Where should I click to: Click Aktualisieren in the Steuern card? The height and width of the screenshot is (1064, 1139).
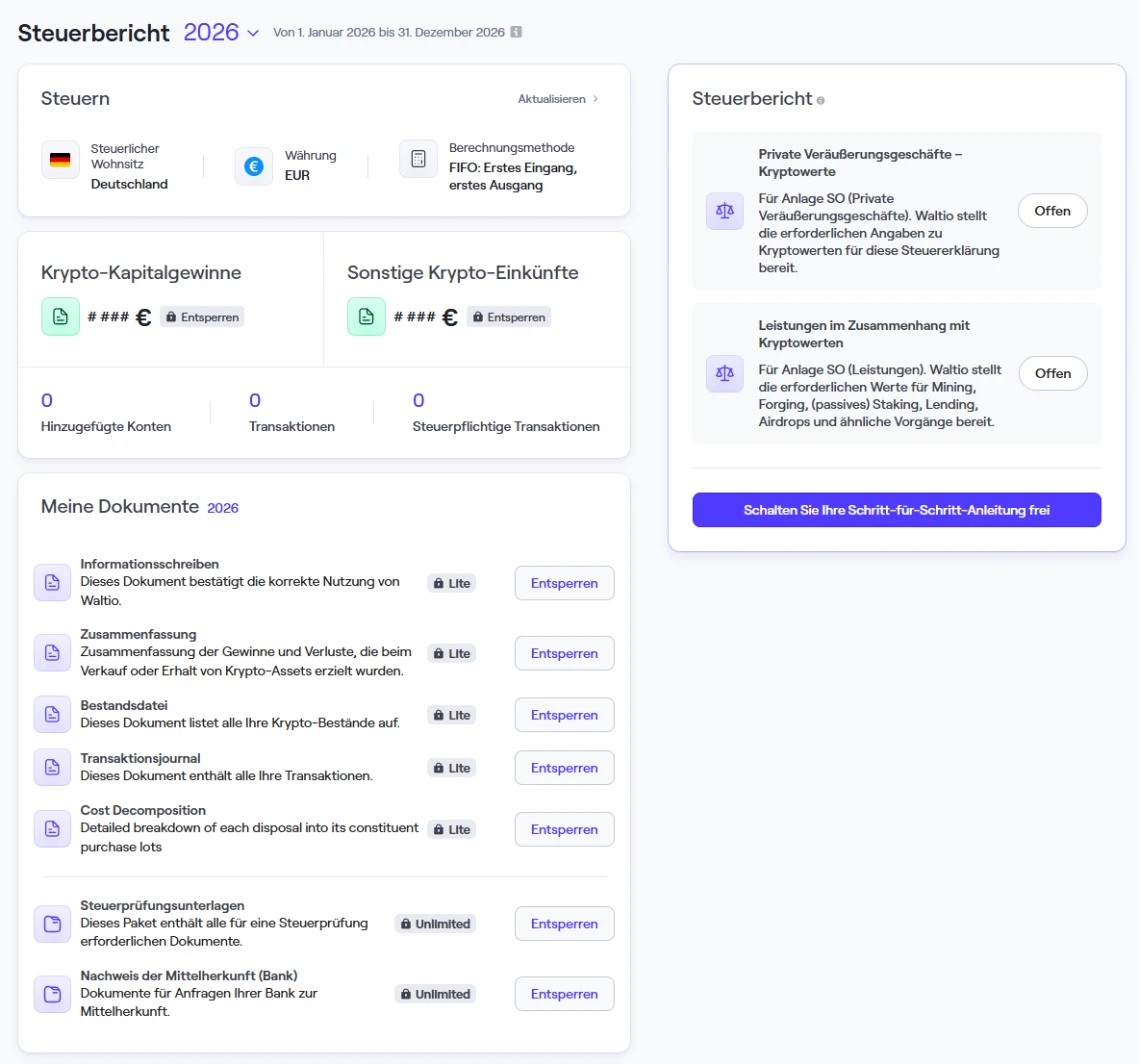(x=558, y=99)
